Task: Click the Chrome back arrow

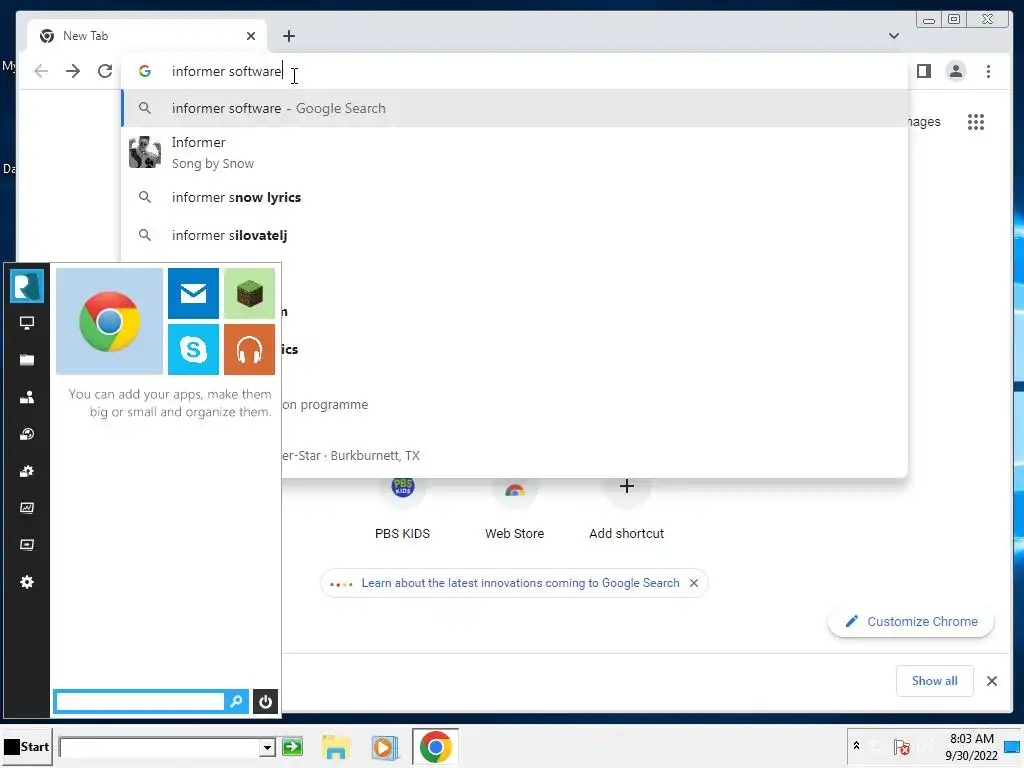Action: click(x=41, y=71)
